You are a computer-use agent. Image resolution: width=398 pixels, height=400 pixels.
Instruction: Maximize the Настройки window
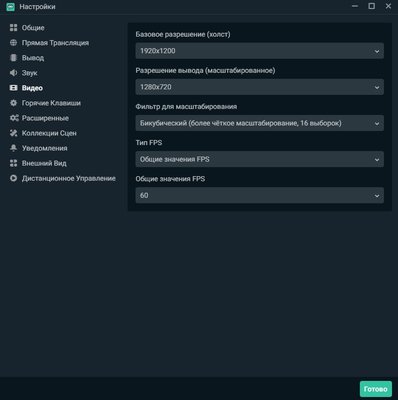pyautogui.click(x=371, y=6)
